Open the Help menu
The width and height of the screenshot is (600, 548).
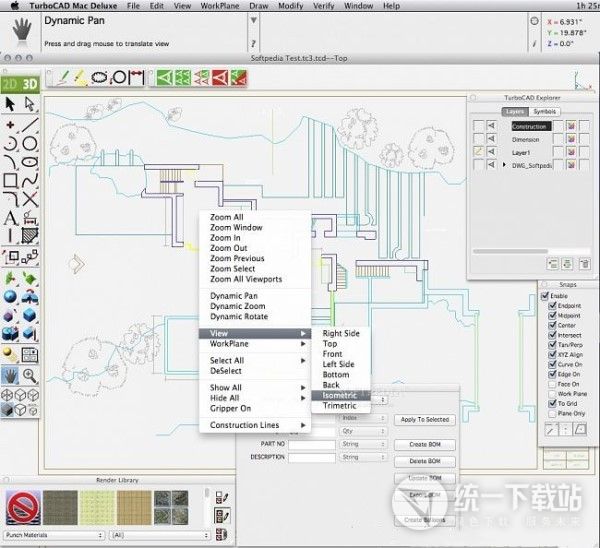(x=391, y=6)
